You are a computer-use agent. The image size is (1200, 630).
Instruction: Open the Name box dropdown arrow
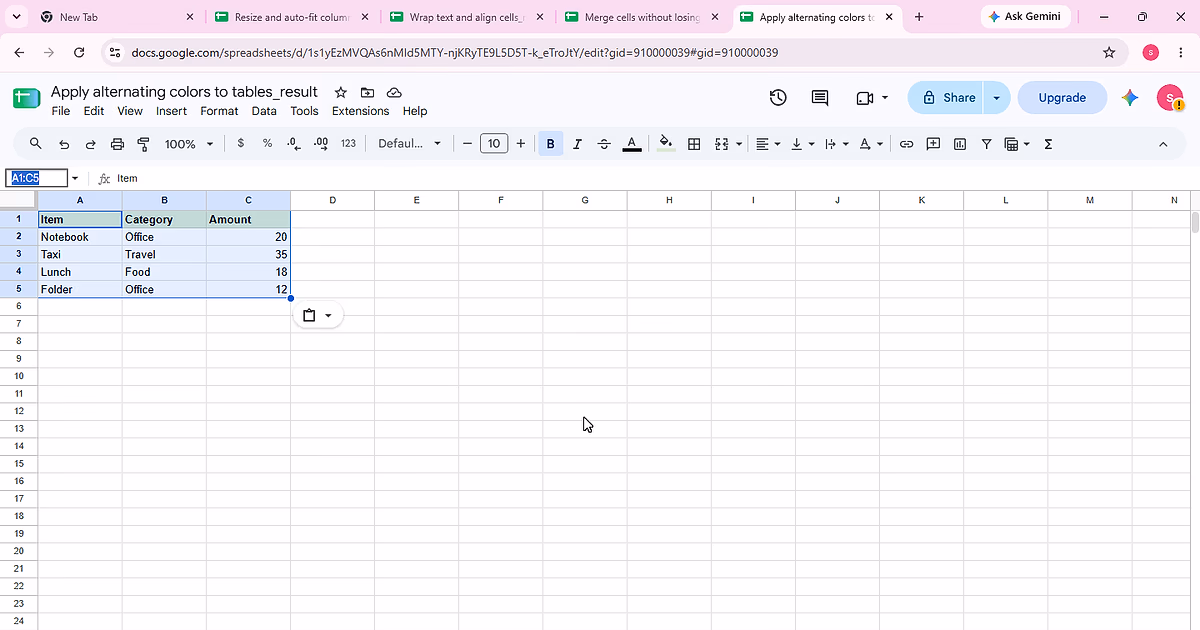coord(75,178)
